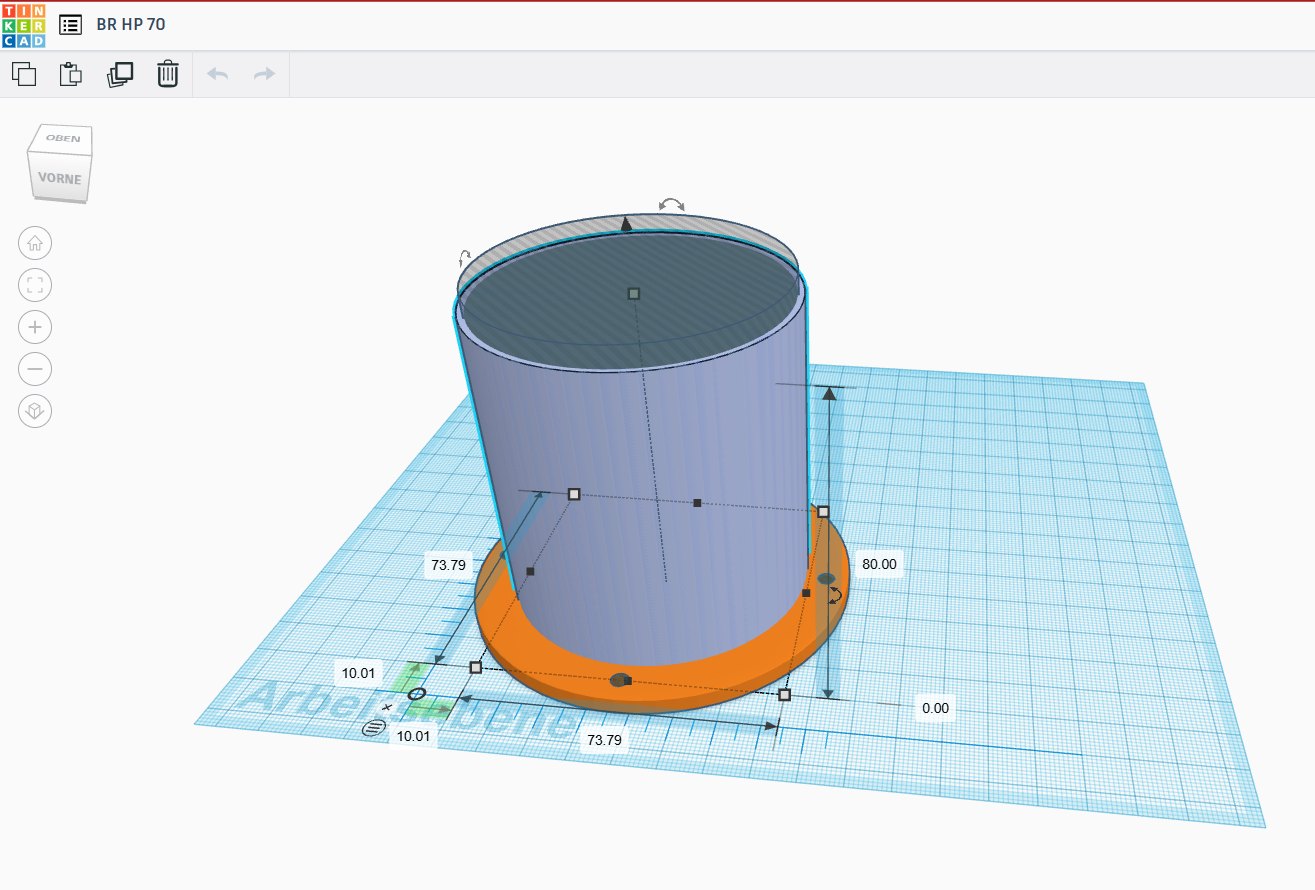Edit the height value 80.00

879,564
